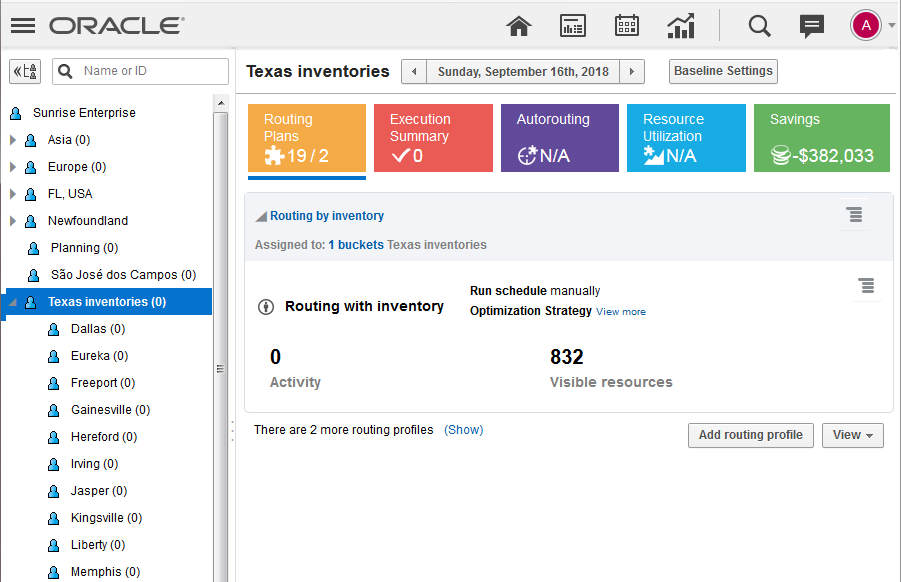Open the hamburger navigation menu

click(23, 26)
